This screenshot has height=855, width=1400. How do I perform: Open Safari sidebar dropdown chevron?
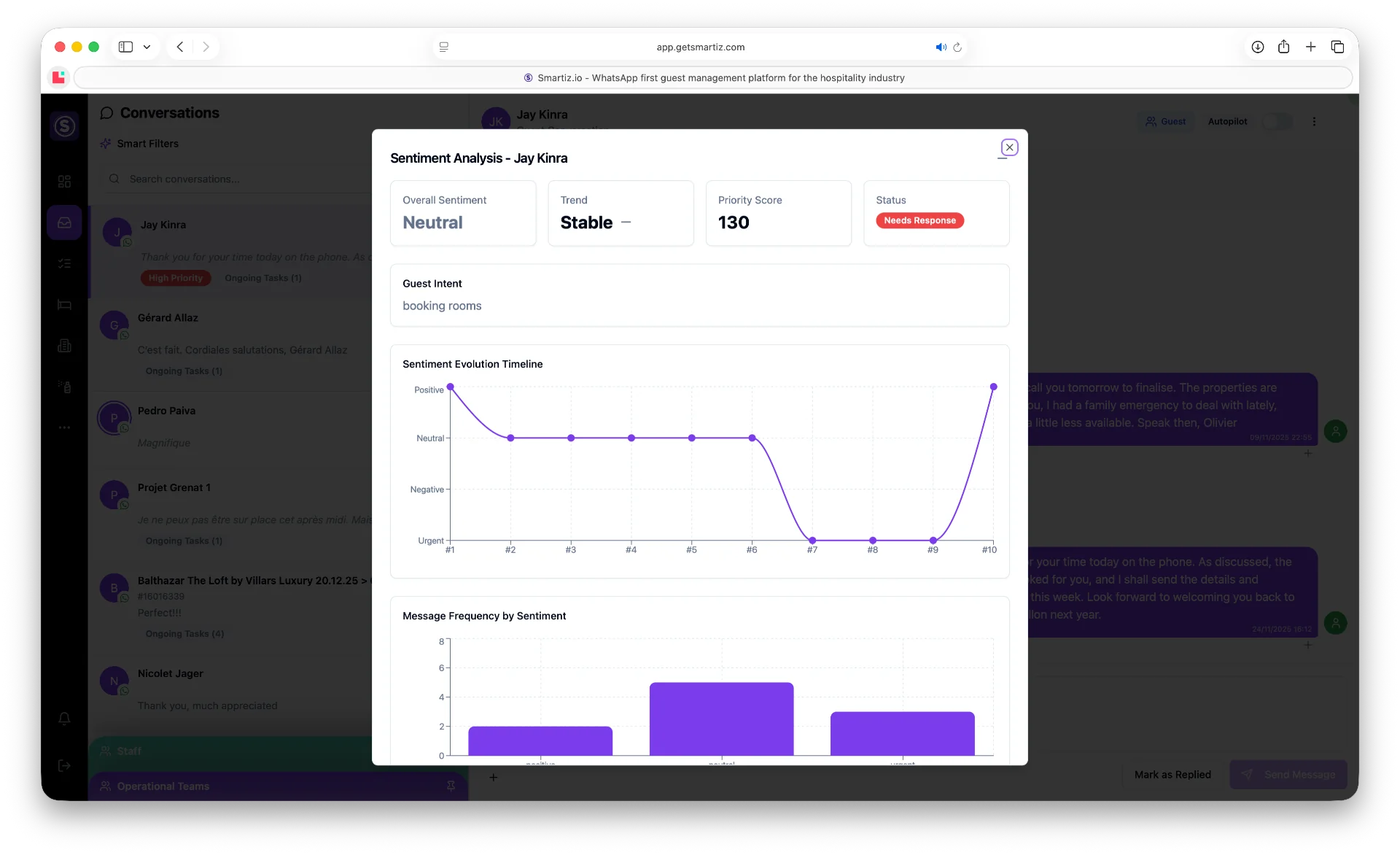coord(147,47)
